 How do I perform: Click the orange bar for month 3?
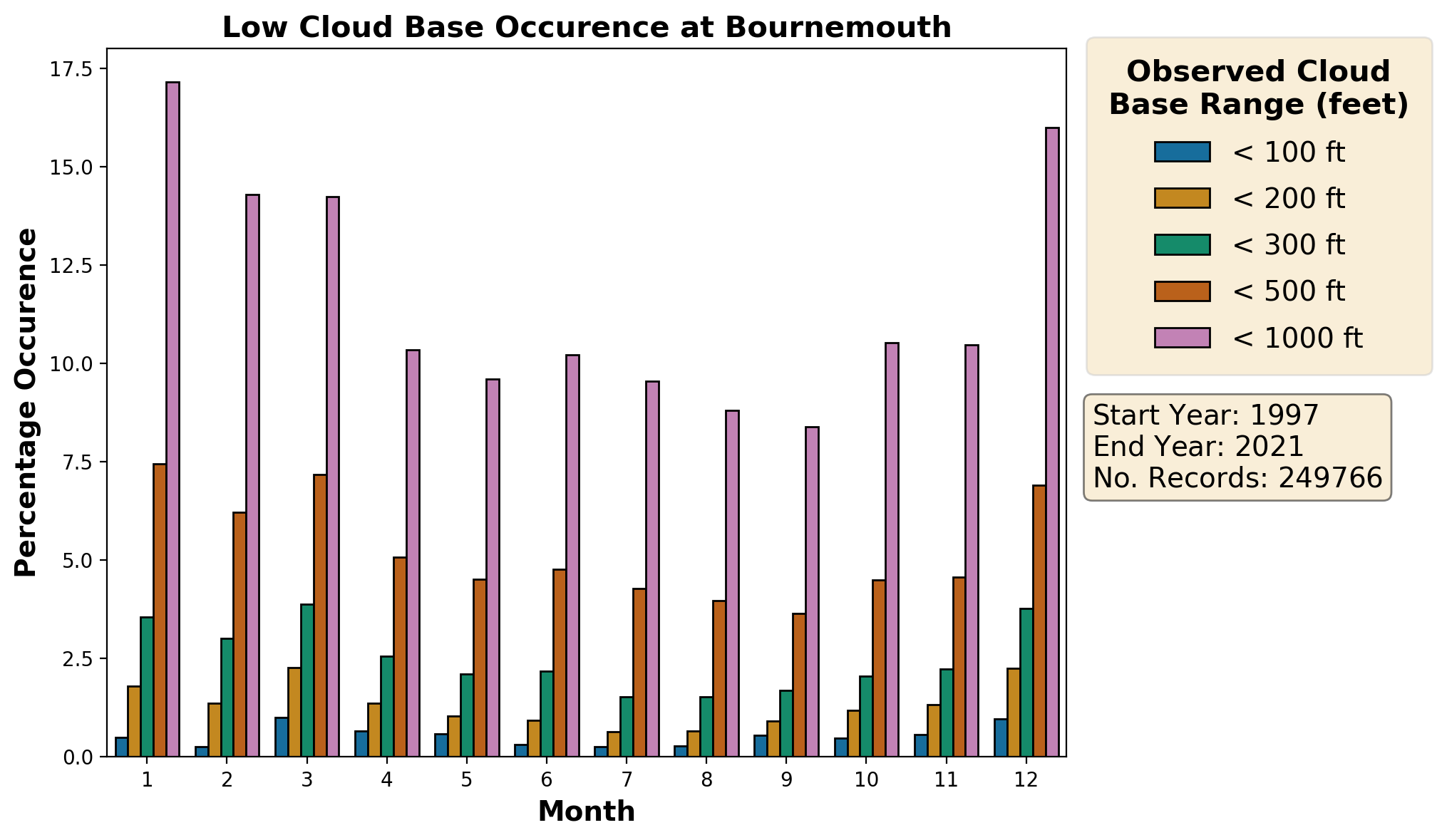[320, 615]
